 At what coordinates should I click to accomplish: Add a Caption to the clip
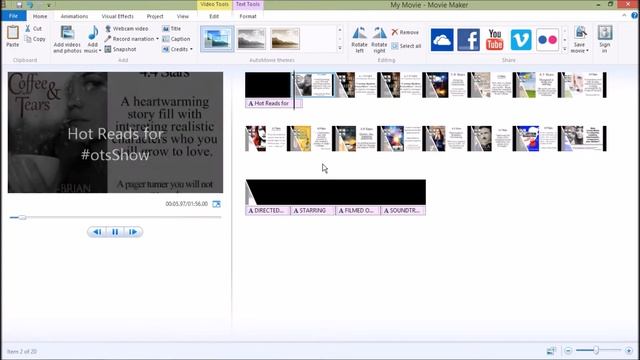[x=176, y=39]
